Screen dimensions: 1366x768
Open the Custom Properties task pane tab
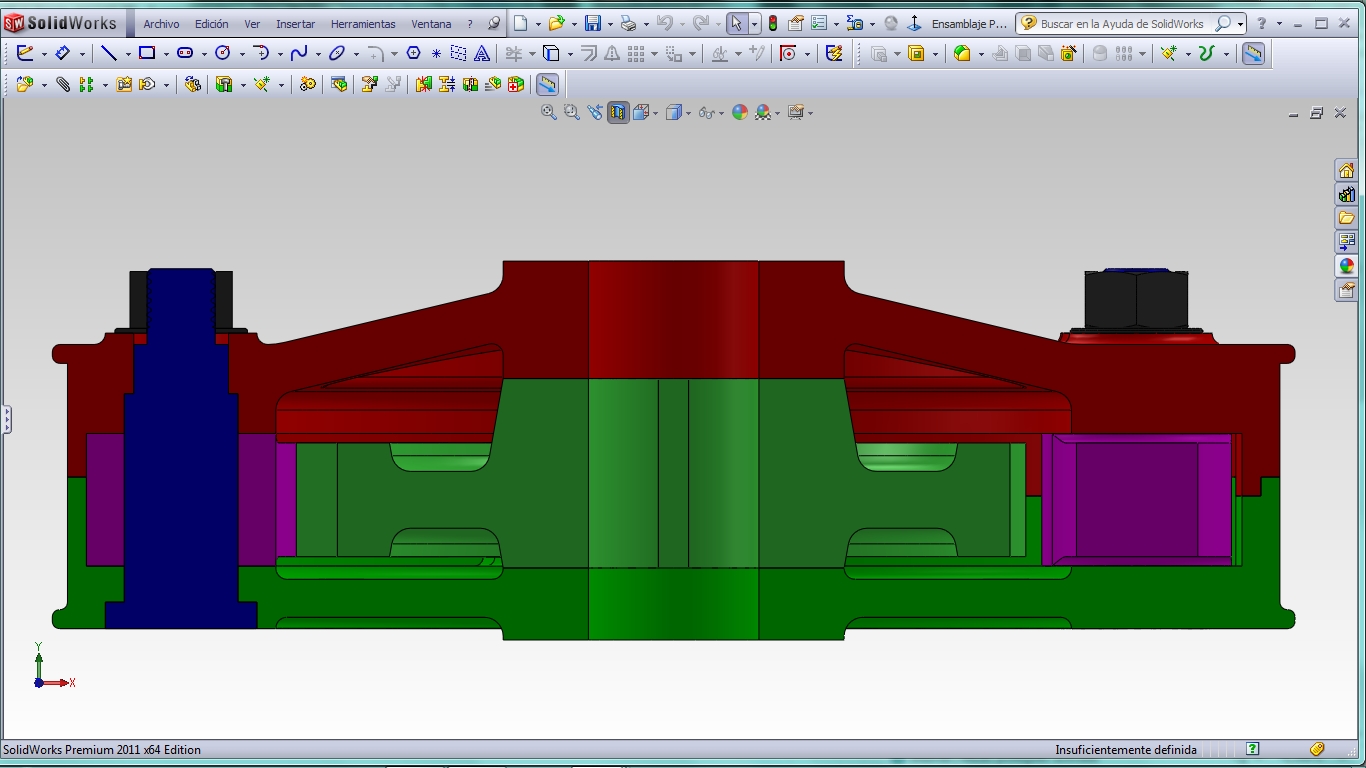click(1346, 290)
